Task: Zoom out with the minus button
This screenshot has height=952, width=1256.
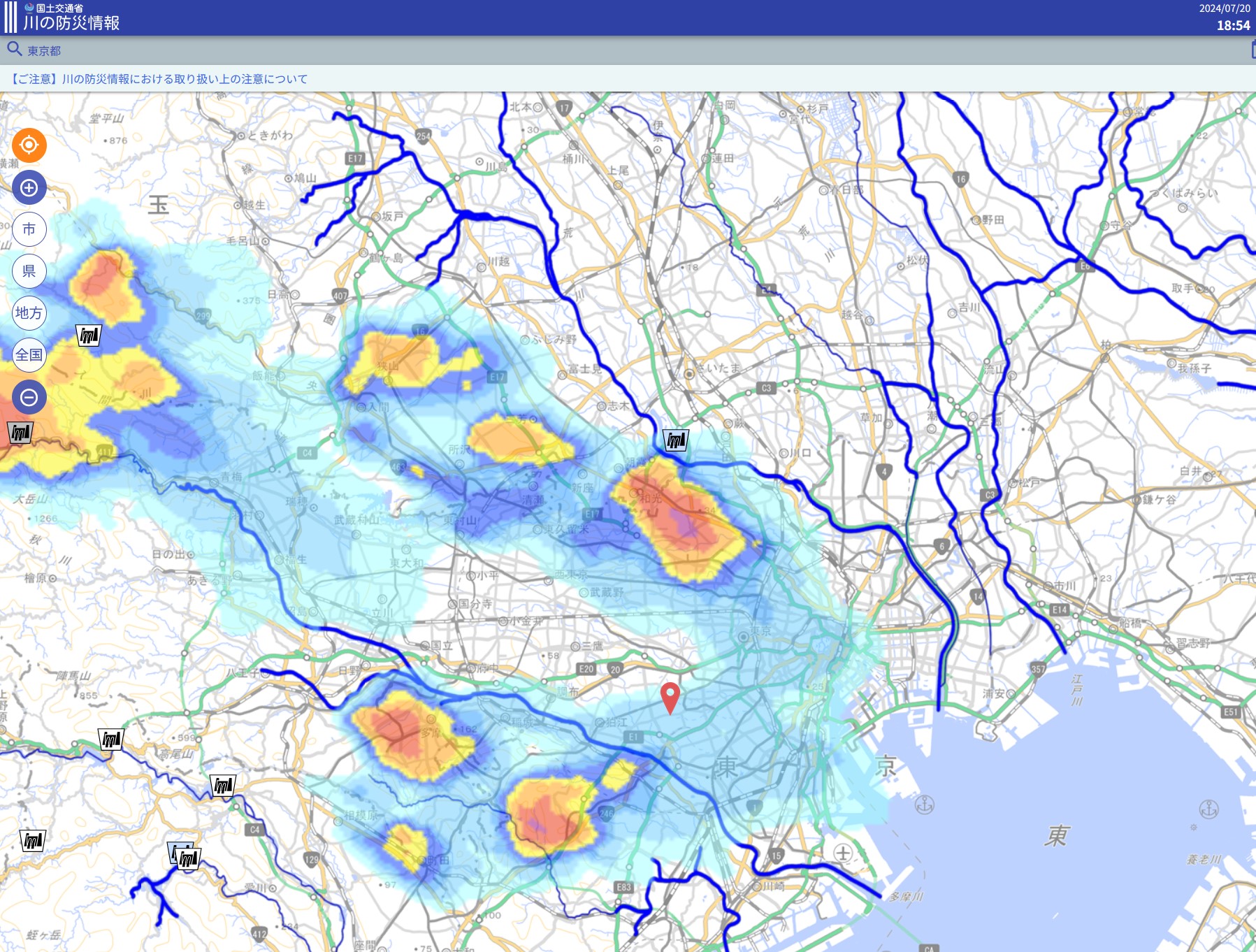Action: coord(29,397)
